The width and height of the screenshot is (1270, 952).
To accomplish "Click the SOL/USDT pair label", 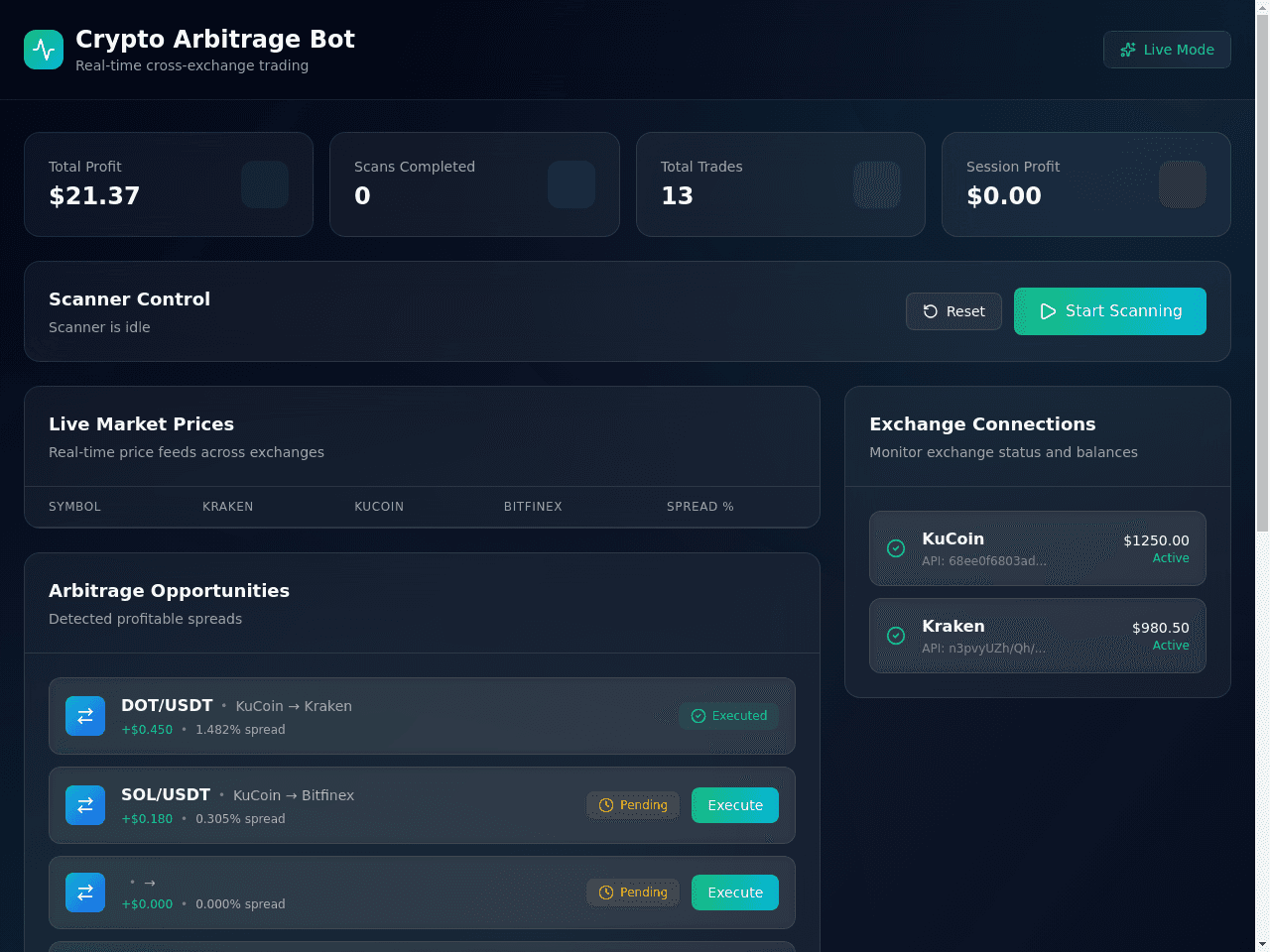I will [166, 794].
